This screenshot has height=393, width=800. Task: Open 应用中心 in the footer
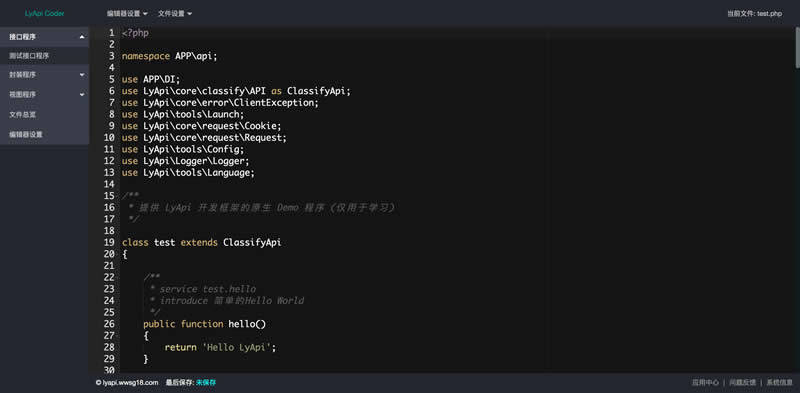tap(705, 382)
